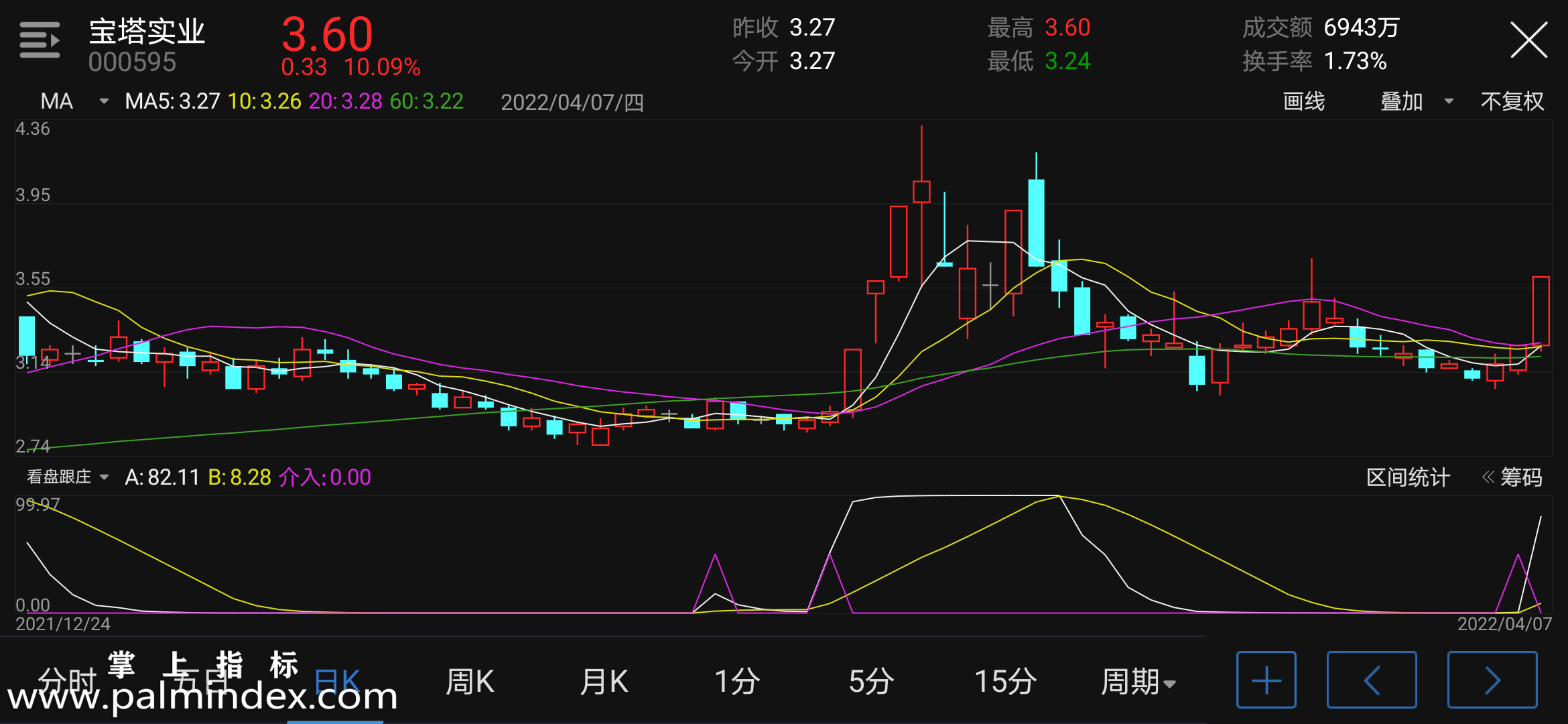Click the 成交额 6943万 value

1362,27
